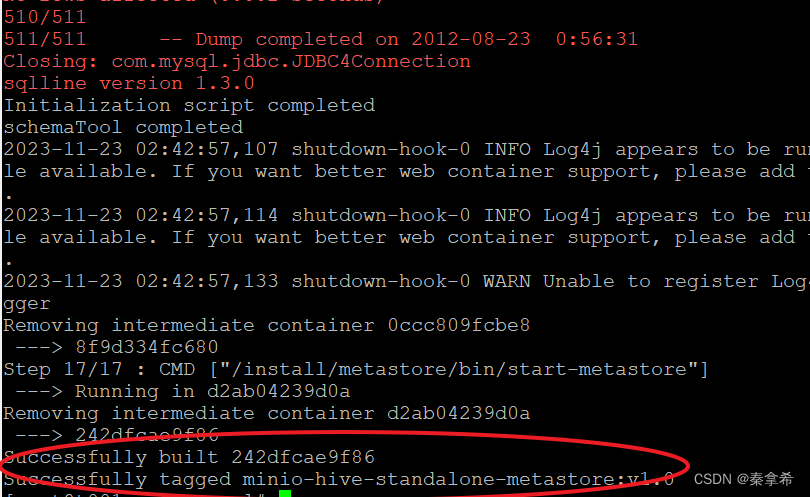
Task: Click the red '510/511' progress line
Action: [x=44, y=18]
